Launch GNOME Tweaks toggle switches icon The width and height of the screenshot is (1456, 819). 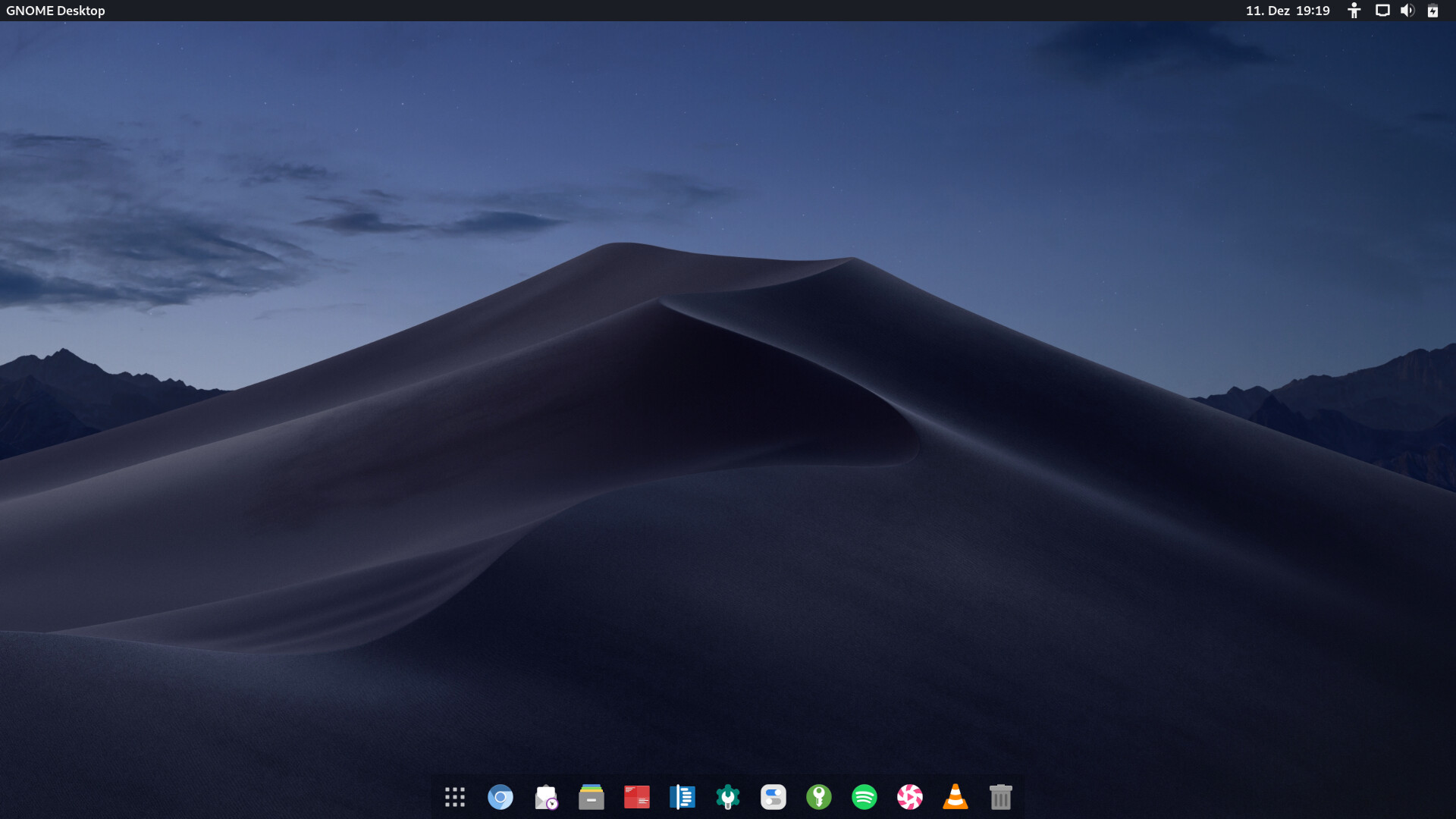(x=773, y=797)
